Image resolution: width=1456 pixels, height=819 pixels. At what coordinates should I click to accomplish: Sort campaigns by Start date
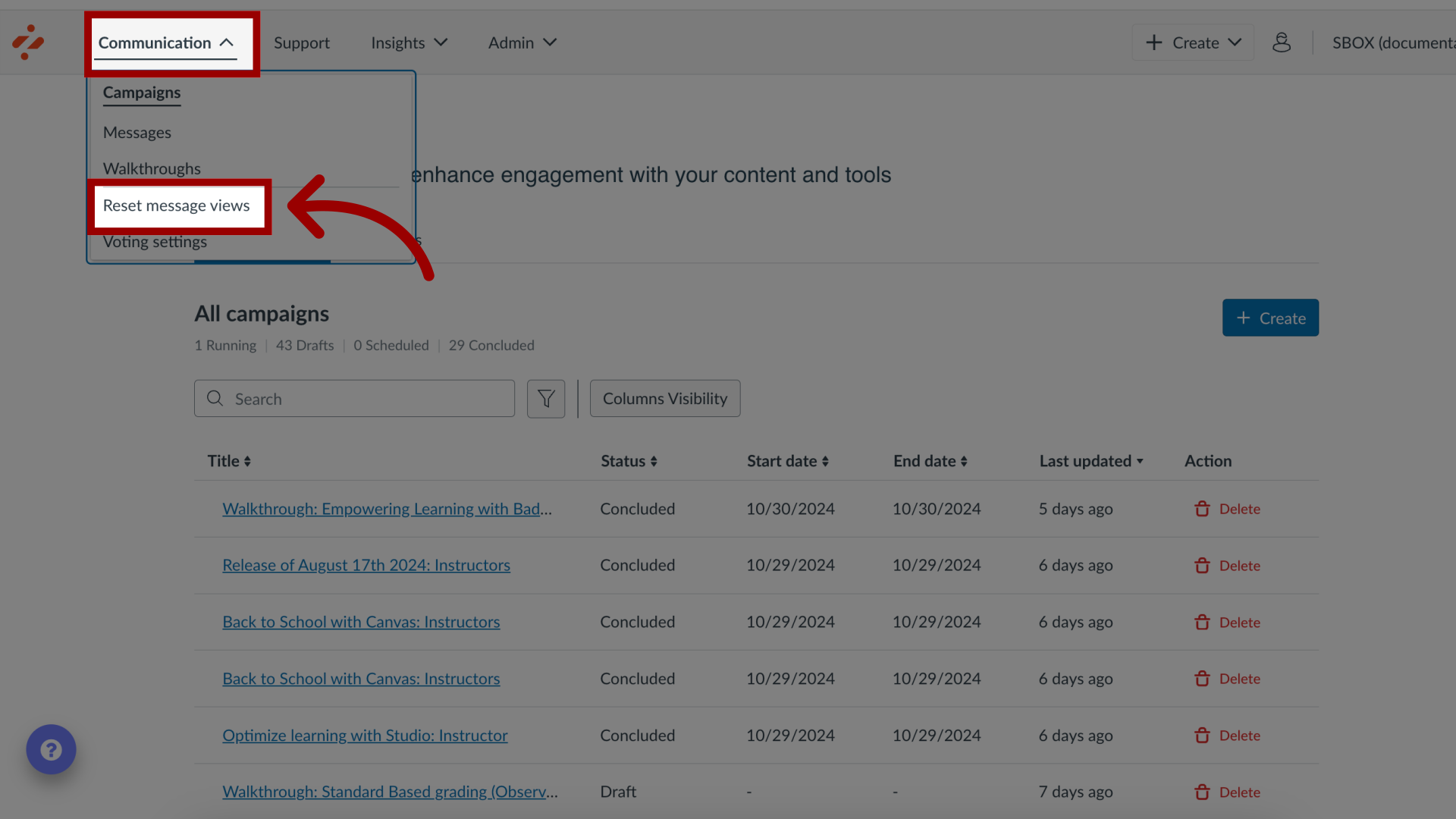click(788, 461)
